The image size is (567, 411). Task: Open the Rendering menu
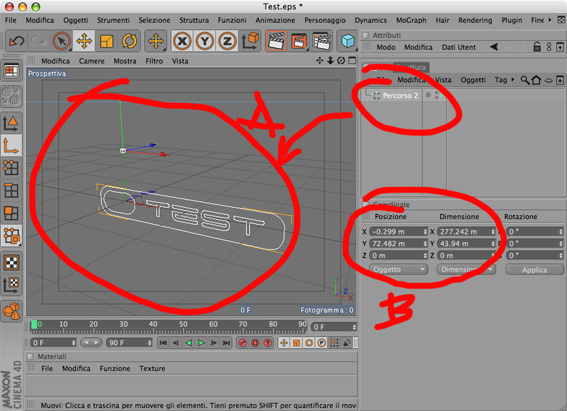click(x=475, y=20)
